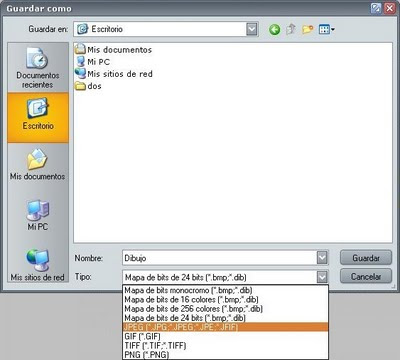400x360 pixels.
Task: Open Mis documentos in the places bar
Action: pos(38,164)
